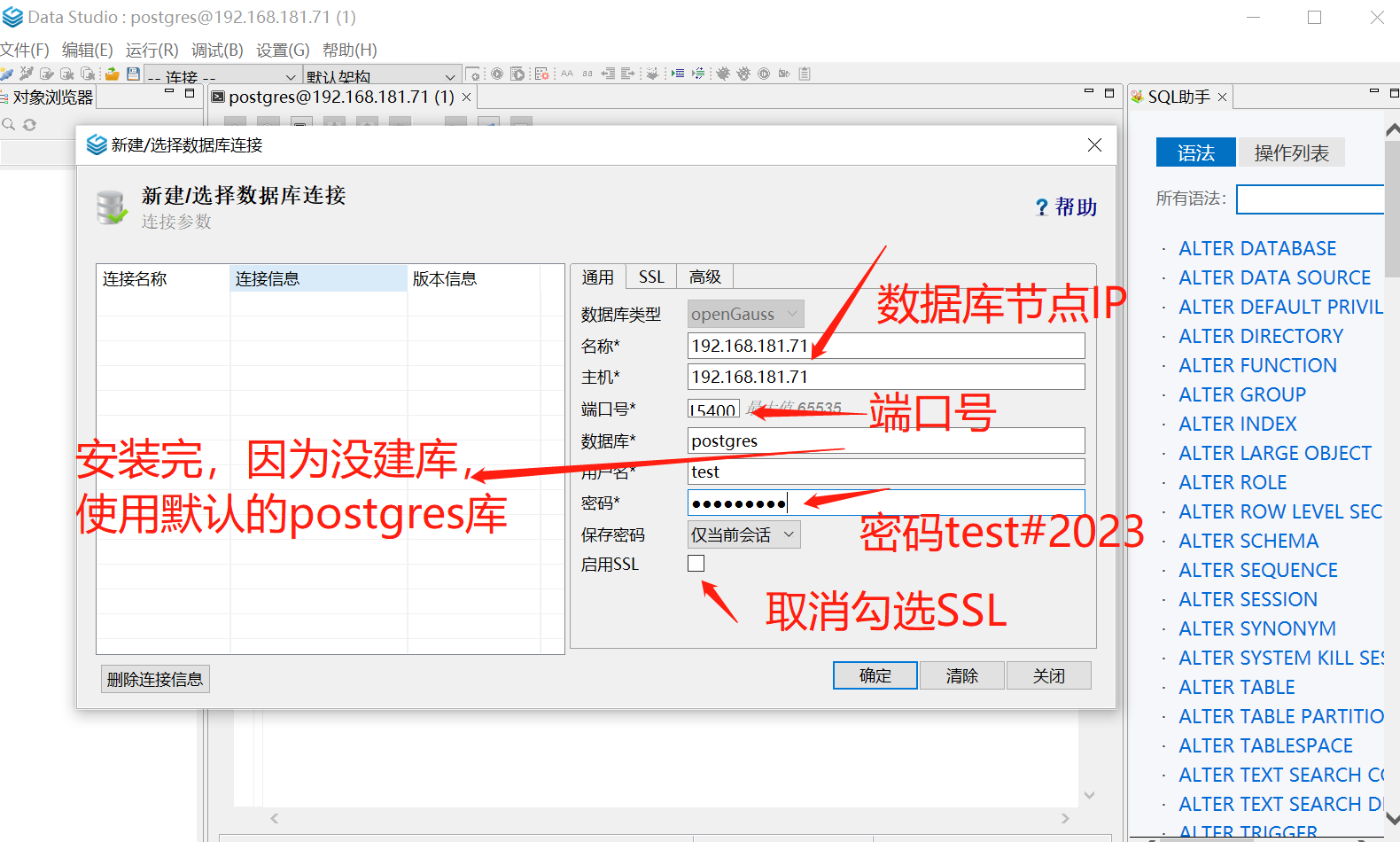Click the search magnifier in object browser
This screenshot has height=842, width=1400.
click(x=8, y=125)
